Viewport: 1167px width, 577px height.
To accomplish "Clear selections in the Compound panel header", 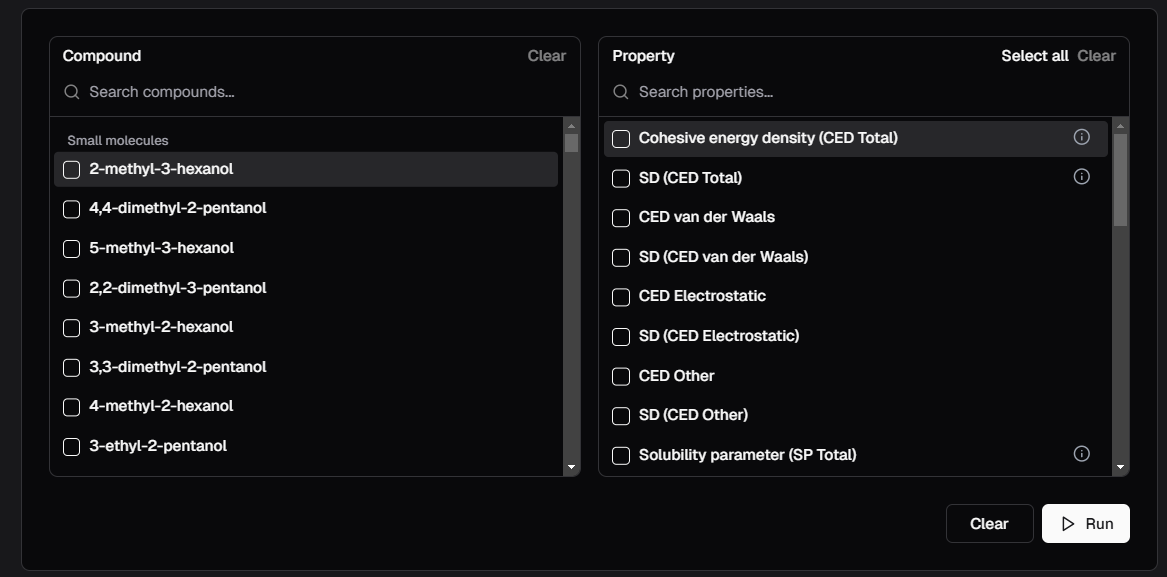I will click(x=546, y=56).
